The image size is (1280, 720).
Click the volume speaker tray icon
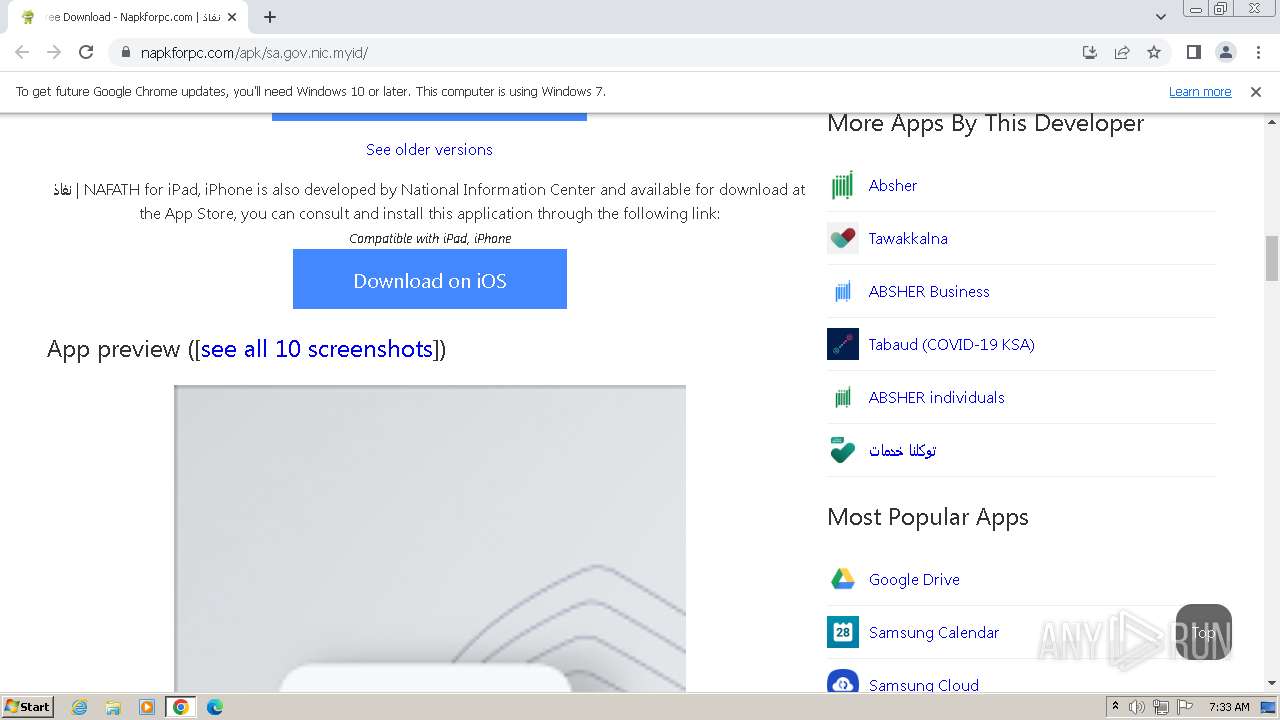point(1137,707)
